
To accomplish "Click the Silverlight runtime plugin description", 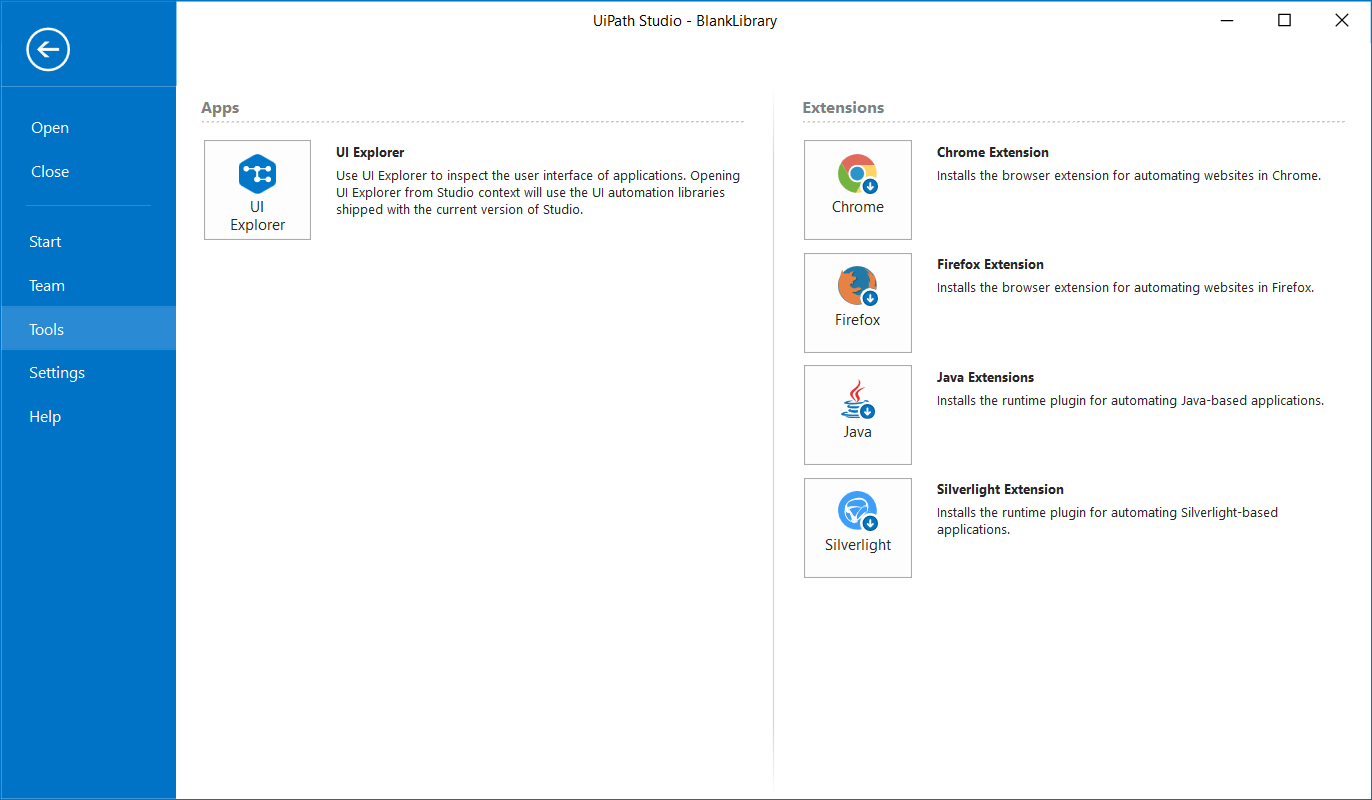I will pos(1107,521).
